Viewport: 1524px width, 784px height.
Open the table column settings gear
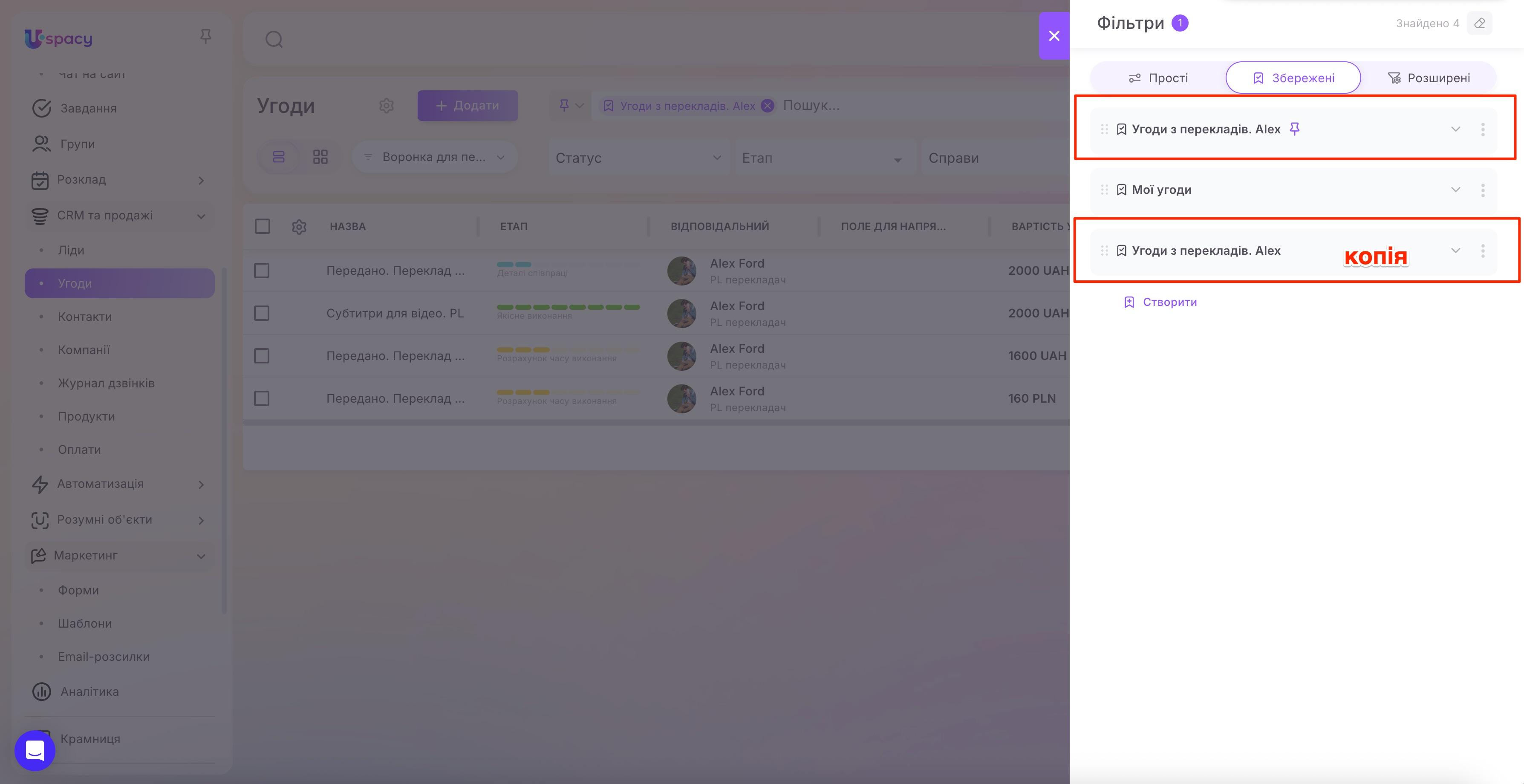pos(299,227)
